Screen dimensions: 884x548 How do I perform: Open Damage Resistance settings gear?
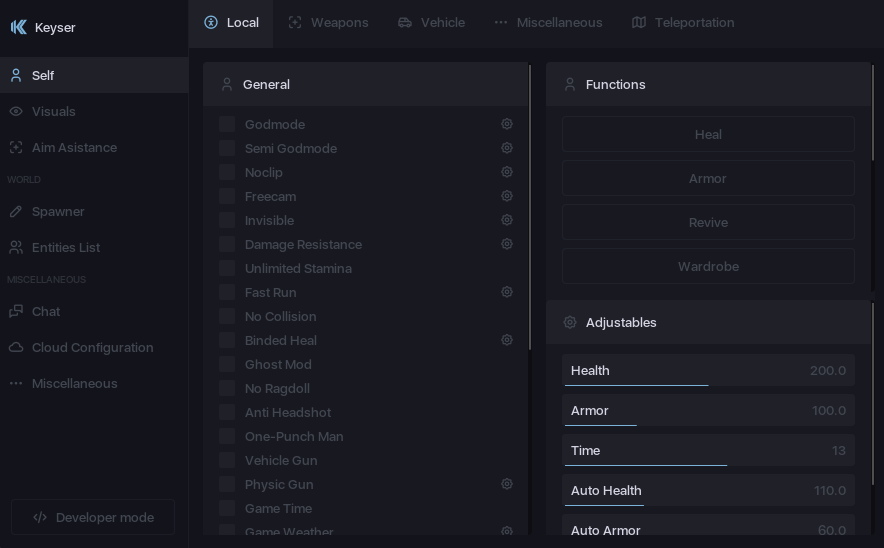point(507,244)
